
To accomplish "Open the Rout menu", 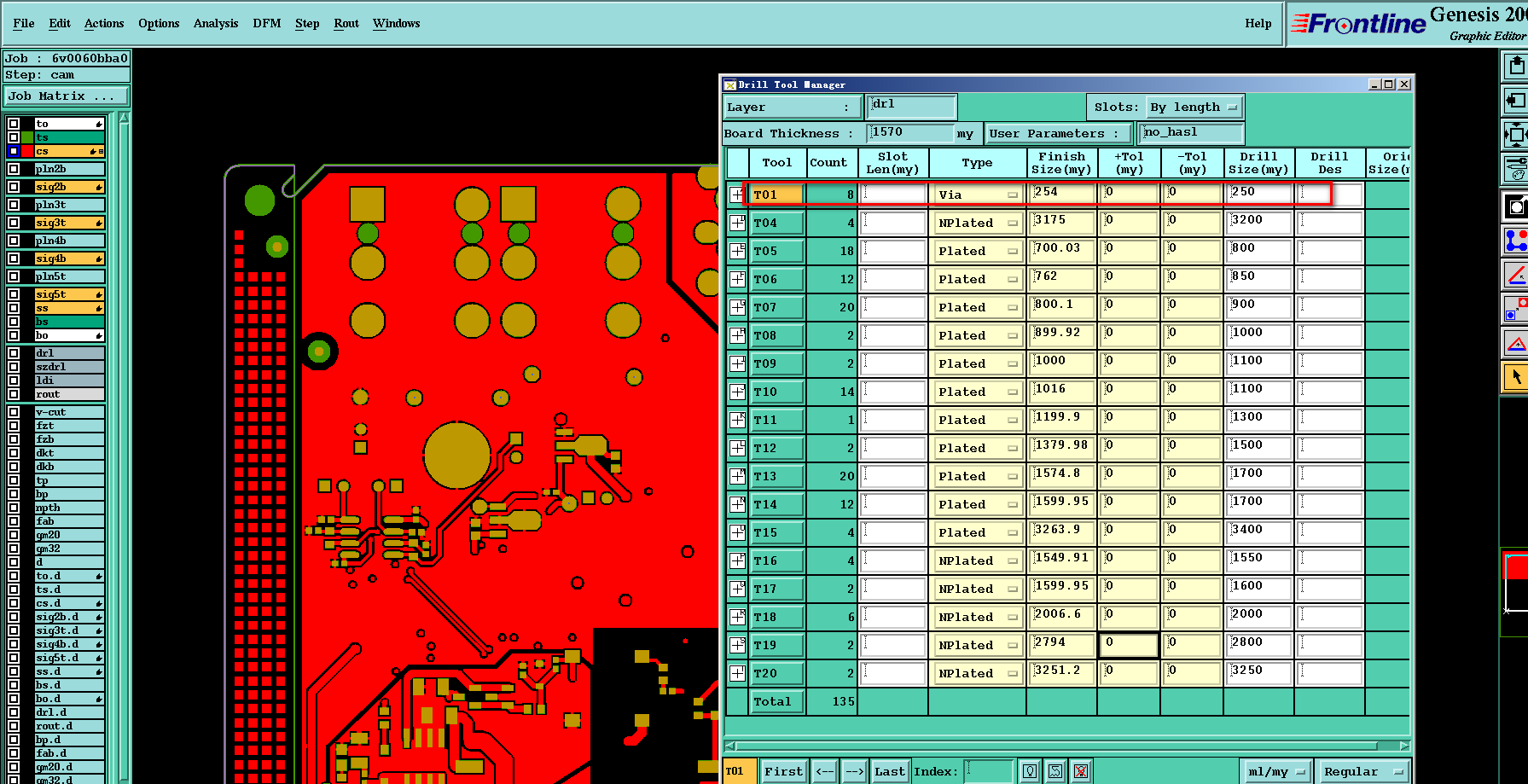I will (x=346, y=23).
